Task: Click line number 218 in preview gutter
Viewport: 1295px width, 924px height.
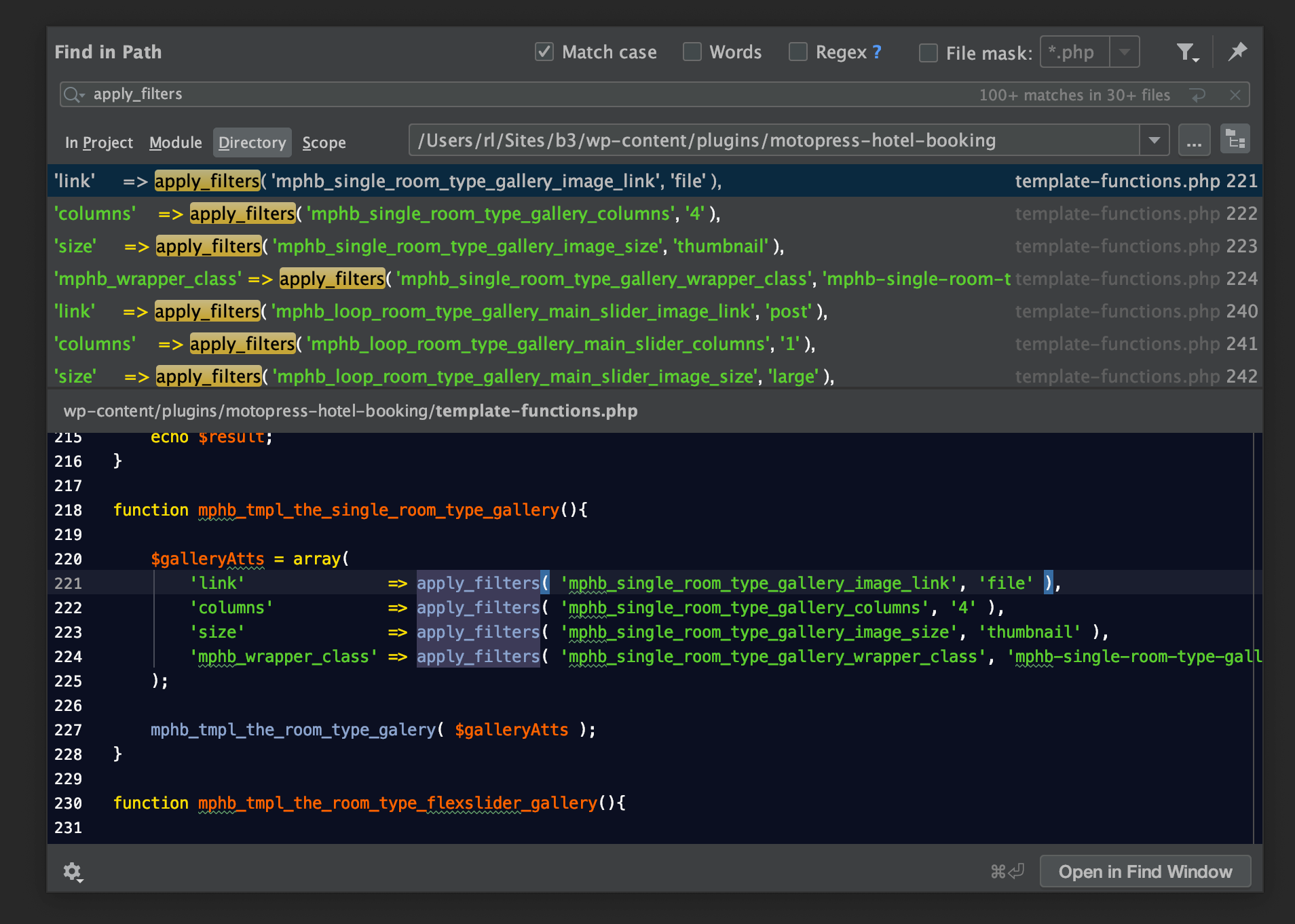Action: (68, 510)
